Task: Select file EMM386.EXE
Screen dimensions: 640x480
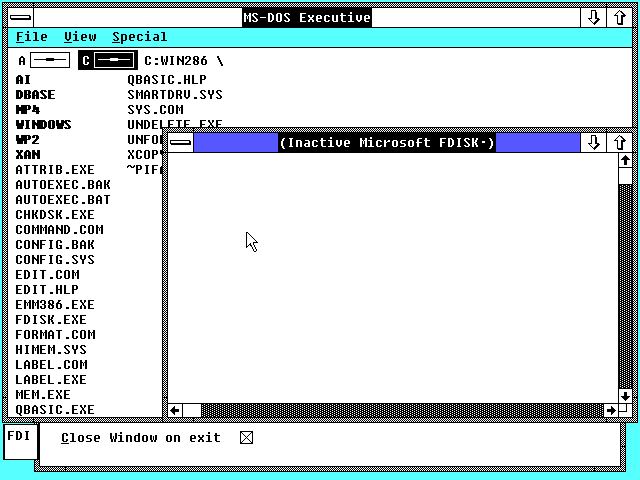Action: click(55, 304)
